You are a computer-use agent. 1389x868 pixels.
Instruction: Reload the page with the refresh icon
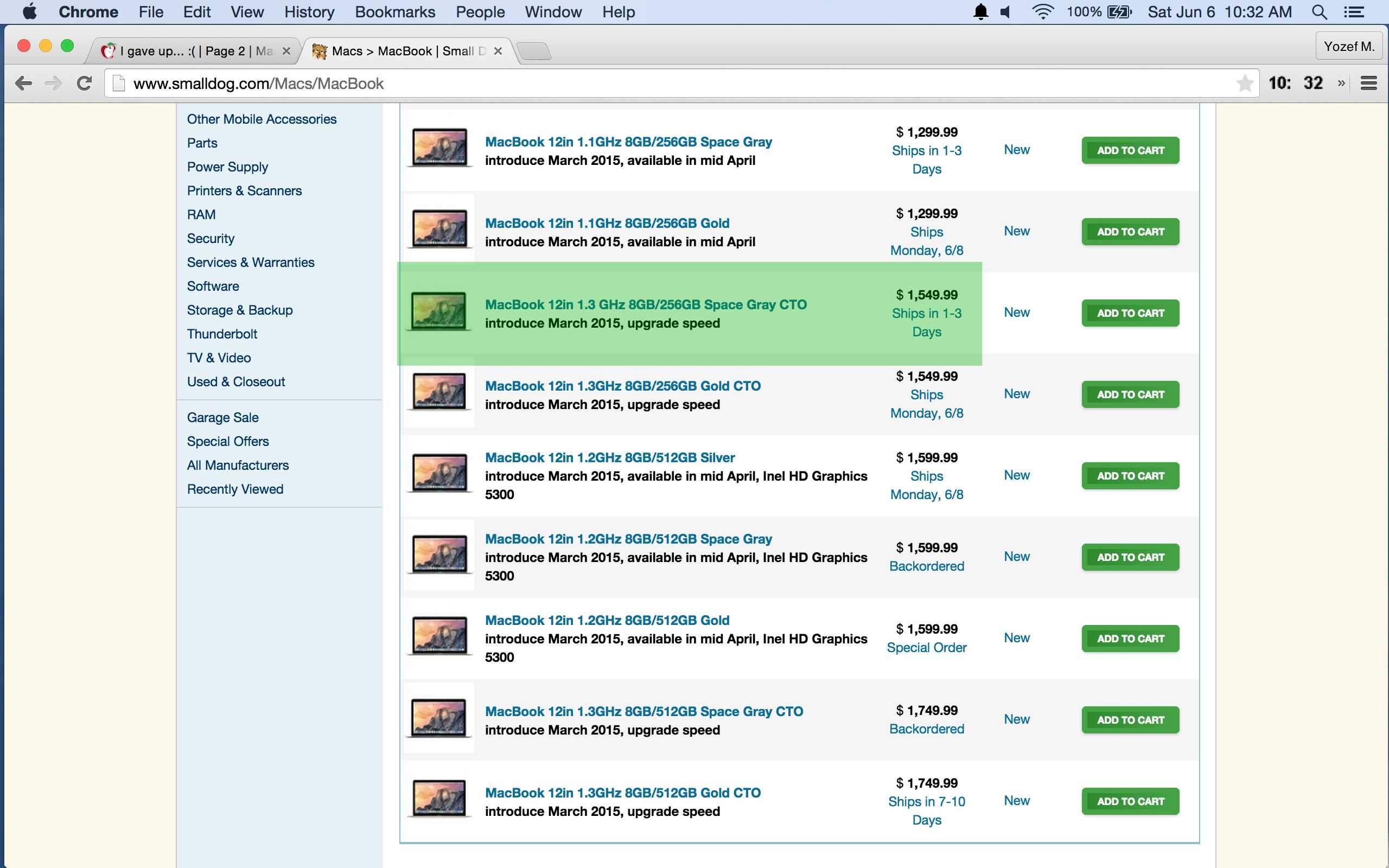click(85, 84)
